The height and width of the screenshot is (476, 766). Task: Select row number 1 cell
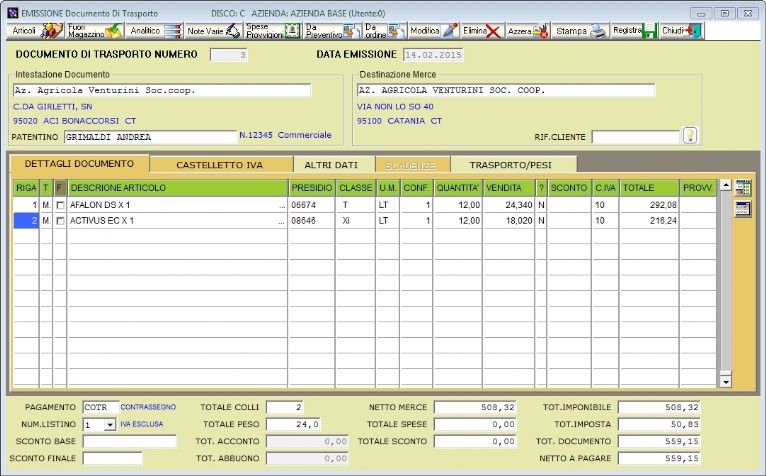pyautogui.click(x=26, y=205)
